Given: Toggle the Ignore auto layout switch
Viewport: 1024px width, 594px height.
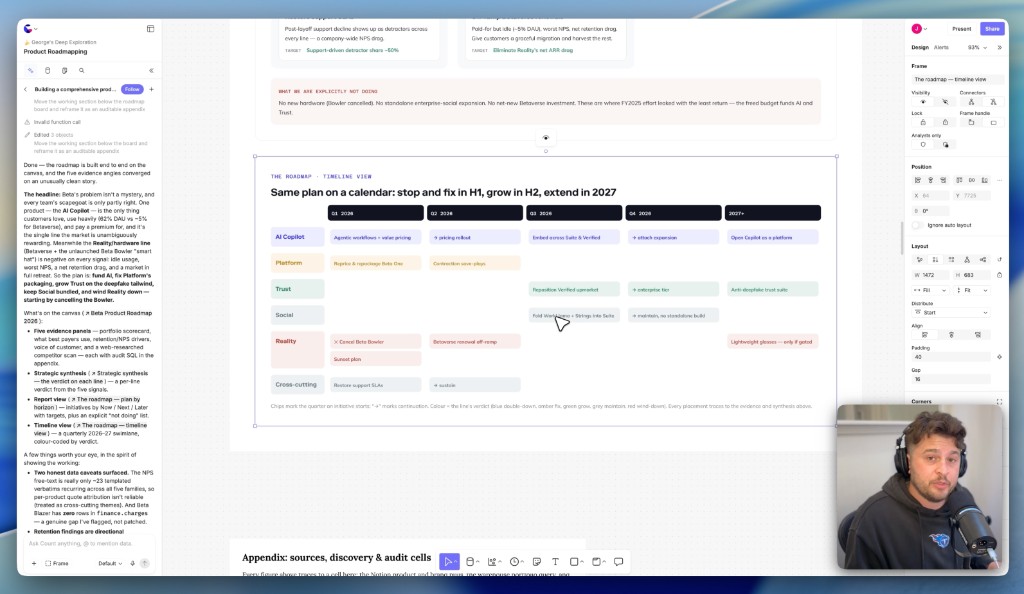Looking at the screenshot, I should click(918, 225).
